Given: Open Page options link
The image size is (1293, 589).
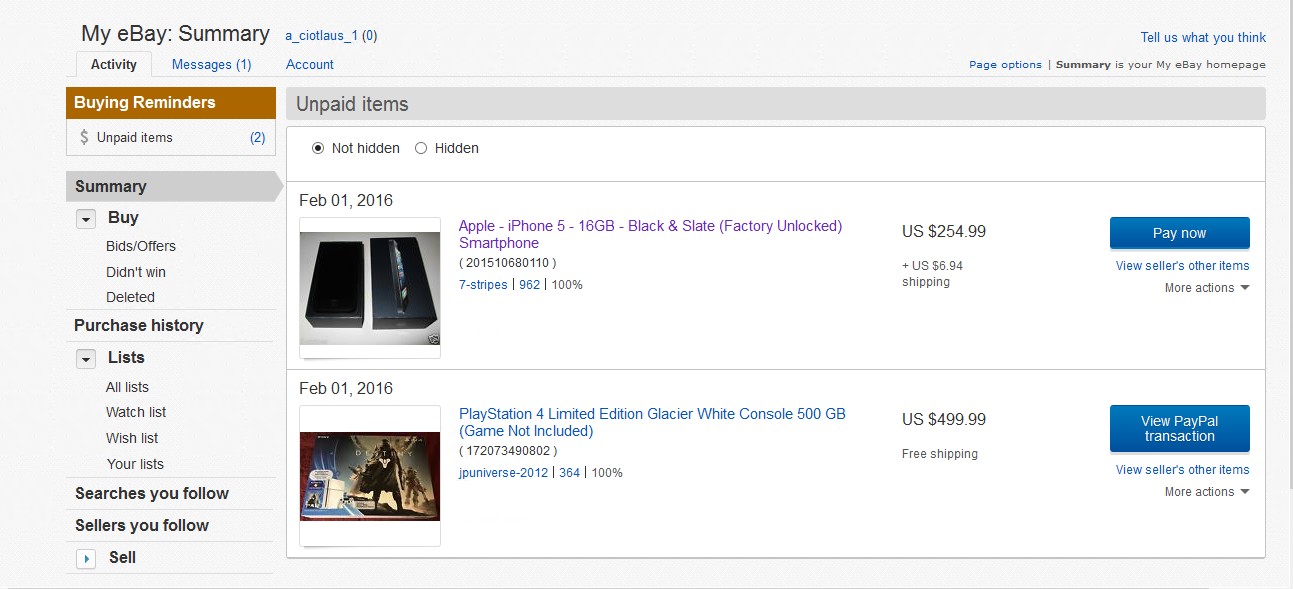Looking at the screenshot, I should click(x=1005, y=65).
